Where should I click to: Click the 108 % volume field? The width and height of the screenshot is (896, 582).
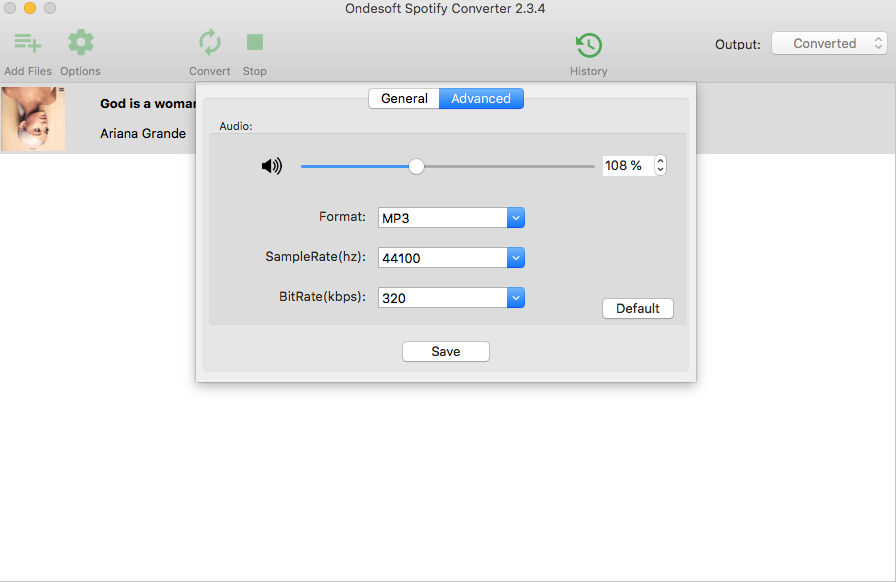tap(629, 165)
